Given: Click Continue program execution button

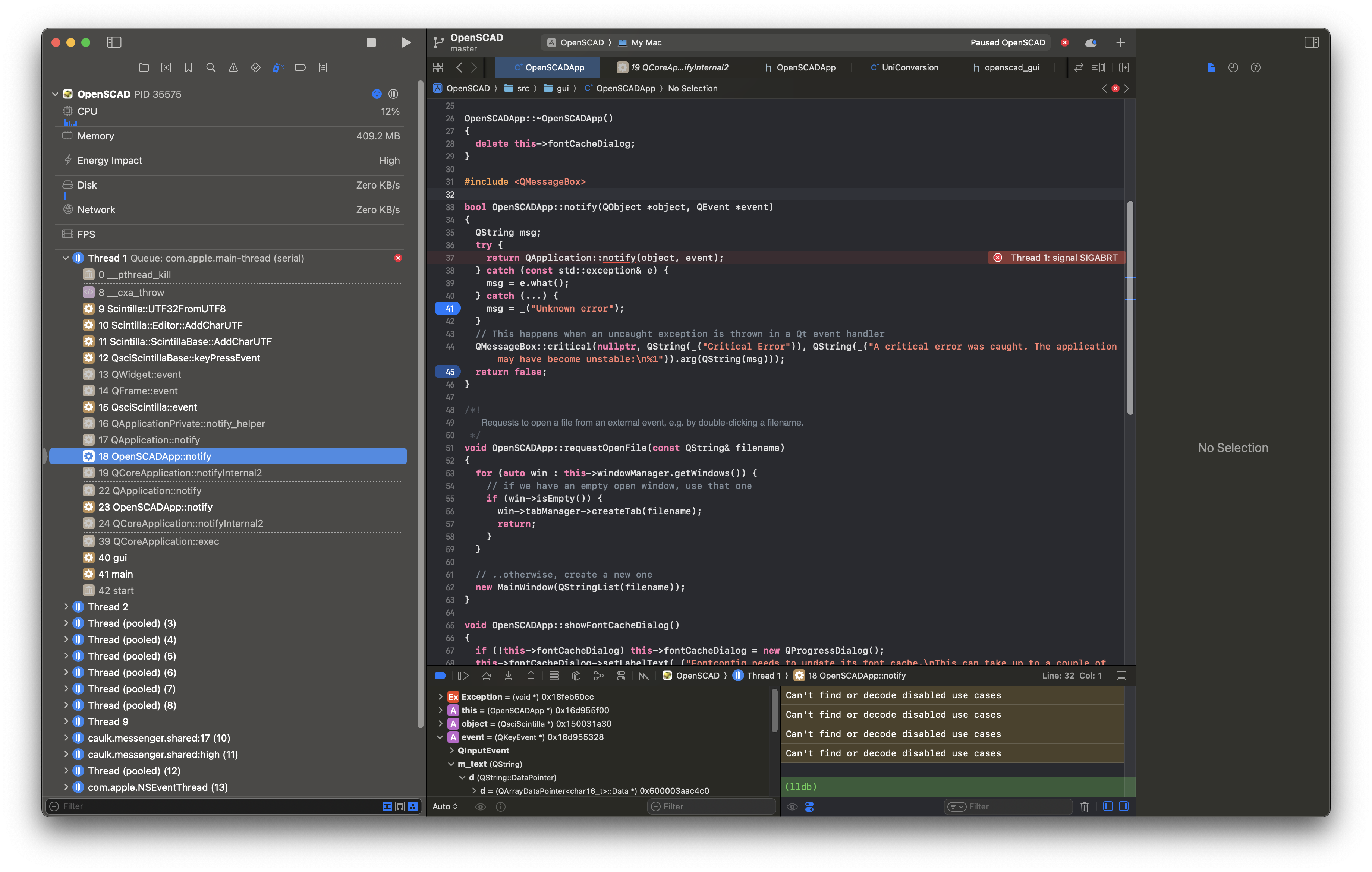Looking at the screenshot, I should tap(463, 676).
